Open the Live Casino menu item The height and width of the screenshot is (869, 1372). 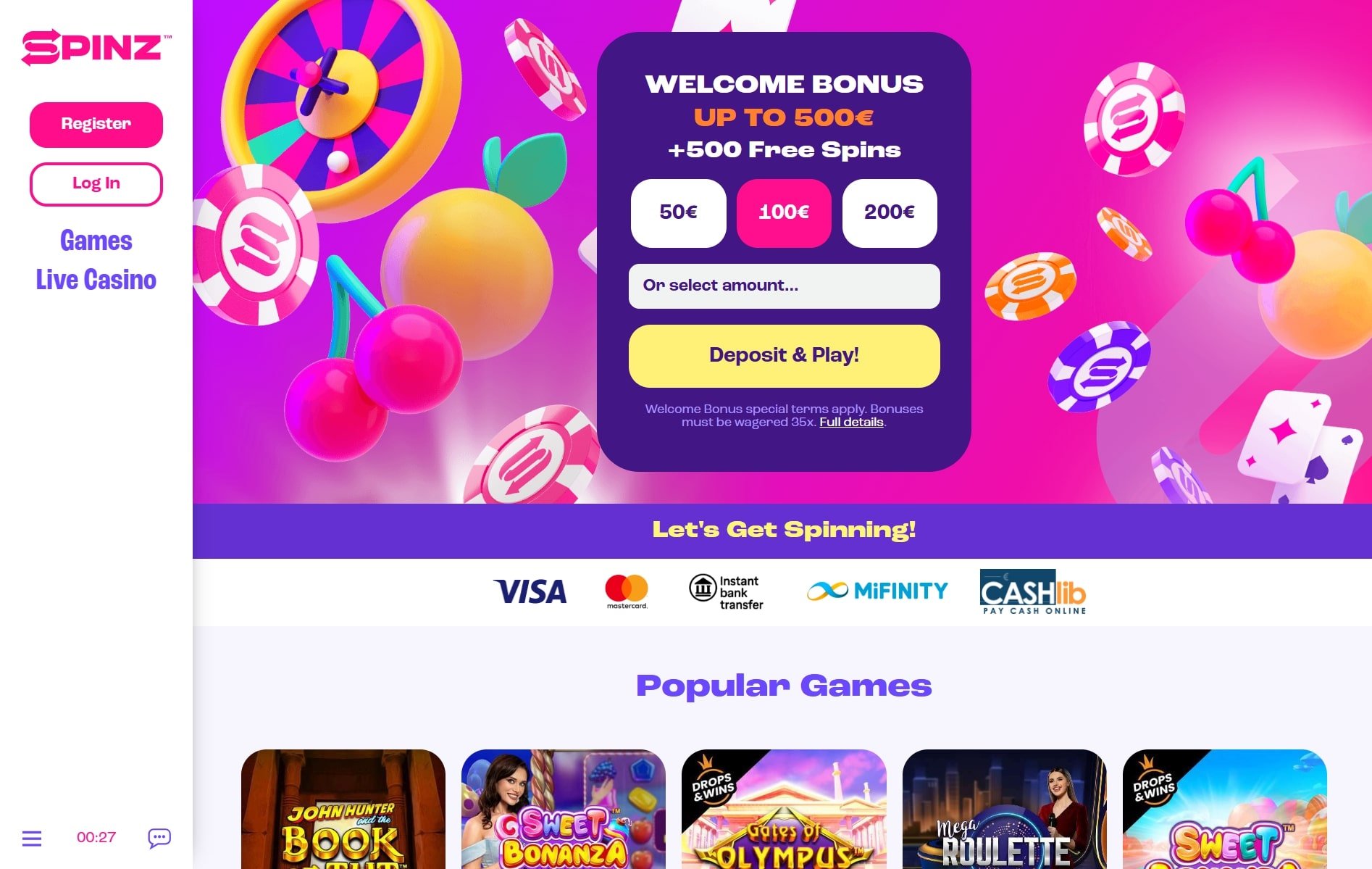(96, 280)
